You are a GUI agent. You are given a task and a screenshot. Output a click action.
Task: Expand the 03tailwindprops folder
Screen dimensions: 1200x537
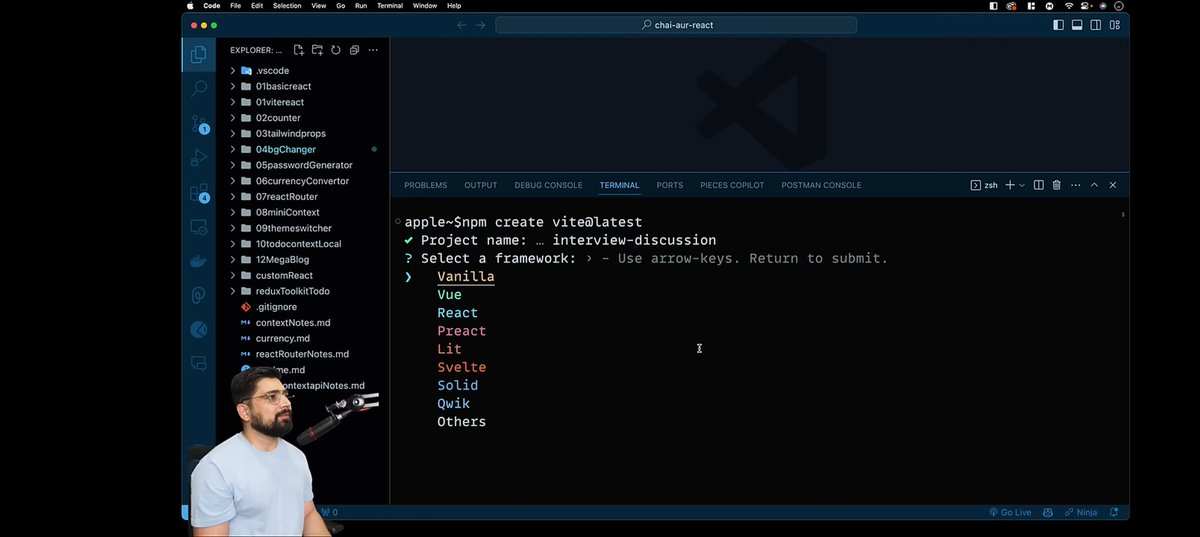[290, 133]
